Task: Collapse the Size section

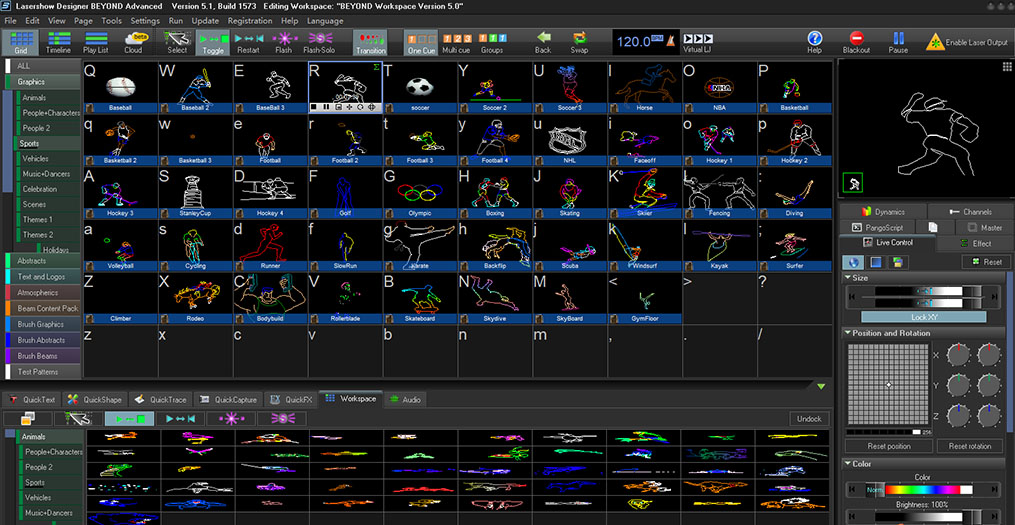Action: click(849, 278)
